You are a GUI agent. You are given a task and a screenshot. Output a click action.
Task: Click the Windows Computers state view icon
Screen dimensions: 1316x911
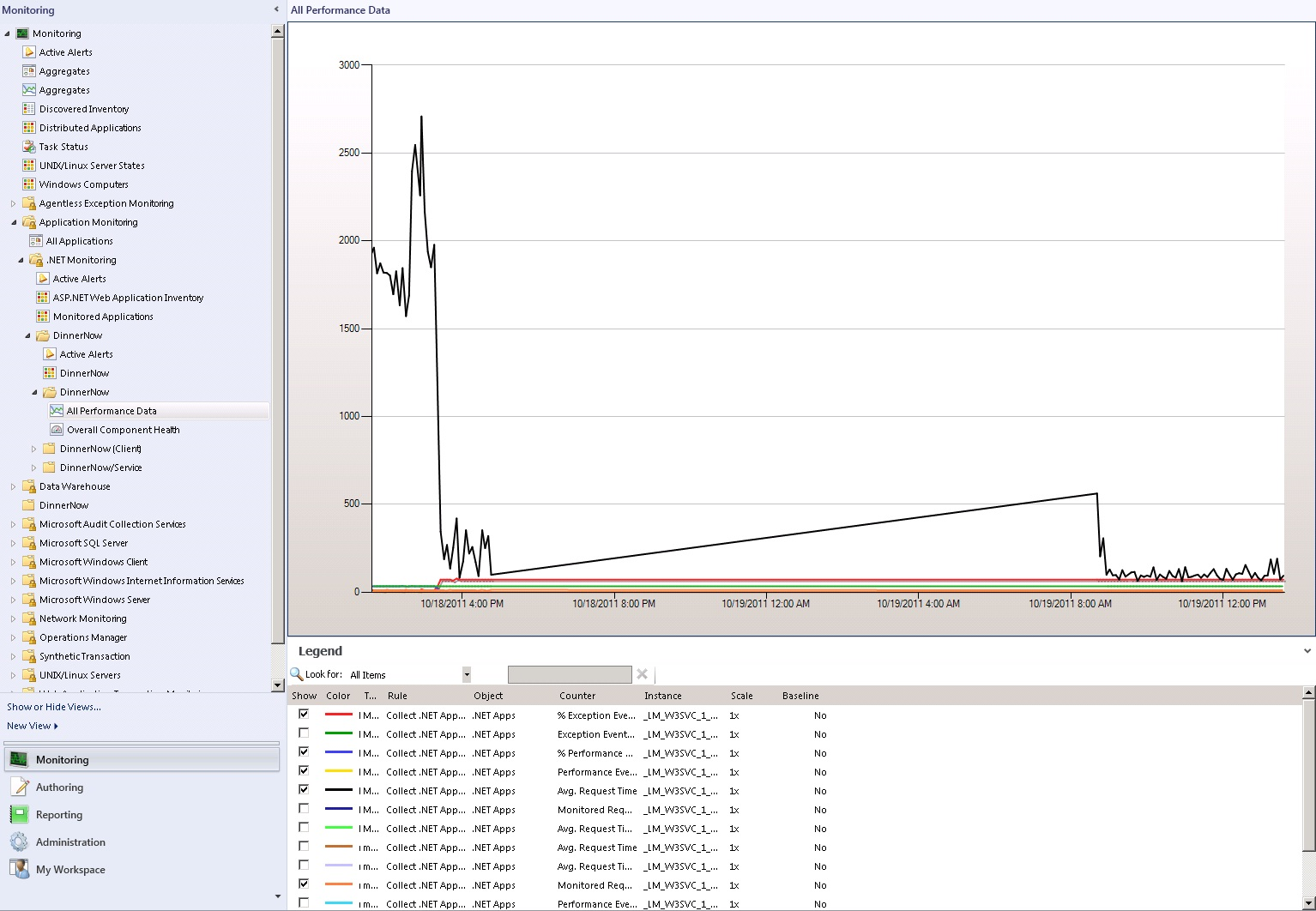[29, 184]
